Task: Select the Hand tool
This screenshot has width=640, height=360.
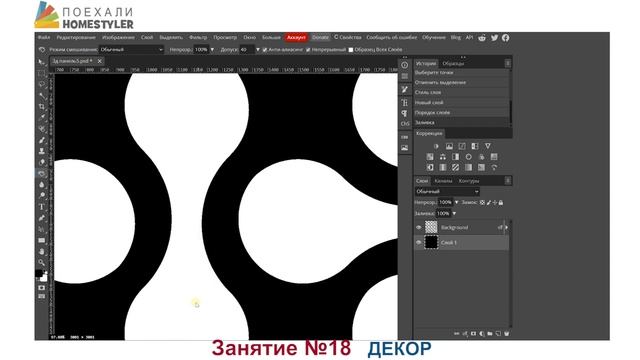Action: click(41, 251)
